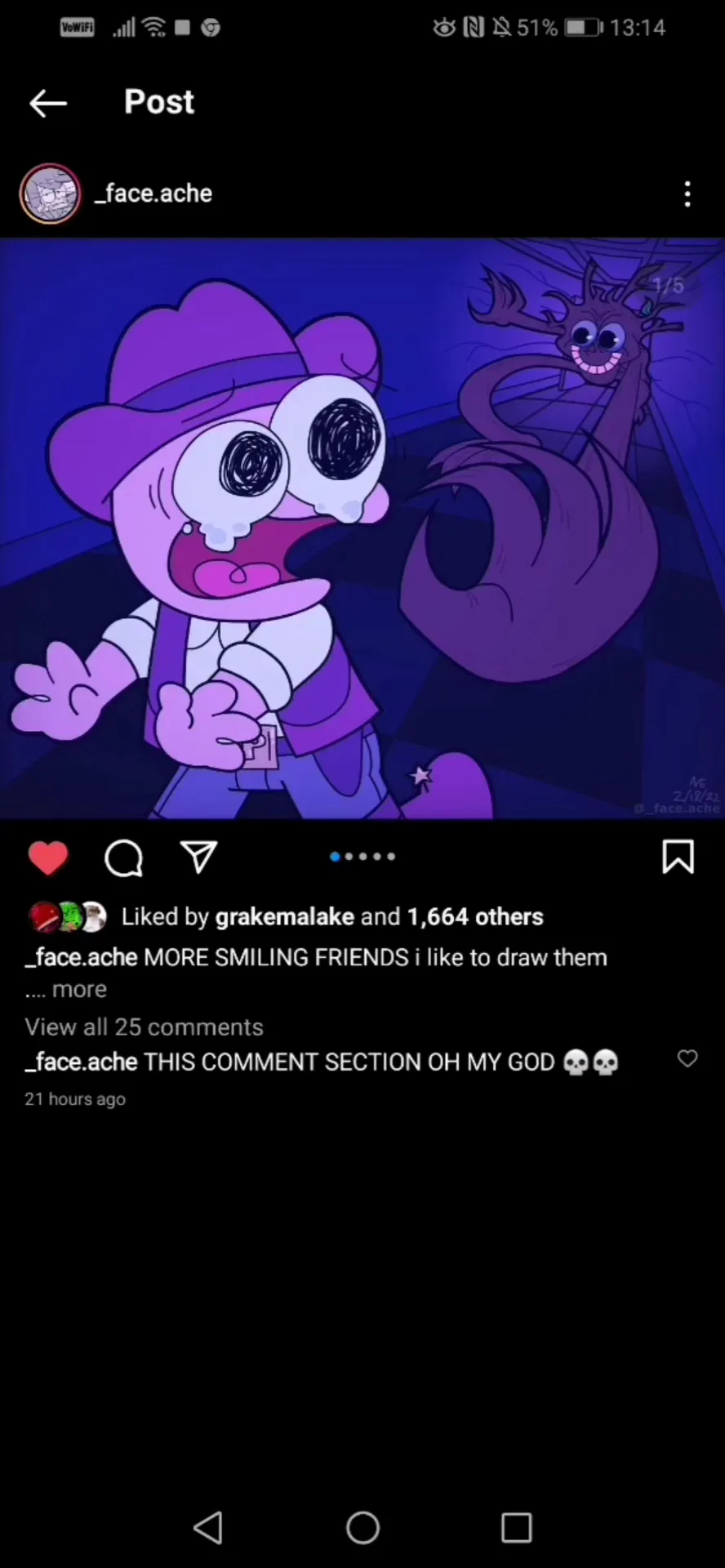Show the list of 1,664 others
Screen dimensions: 725x1568
pos(475,916)
